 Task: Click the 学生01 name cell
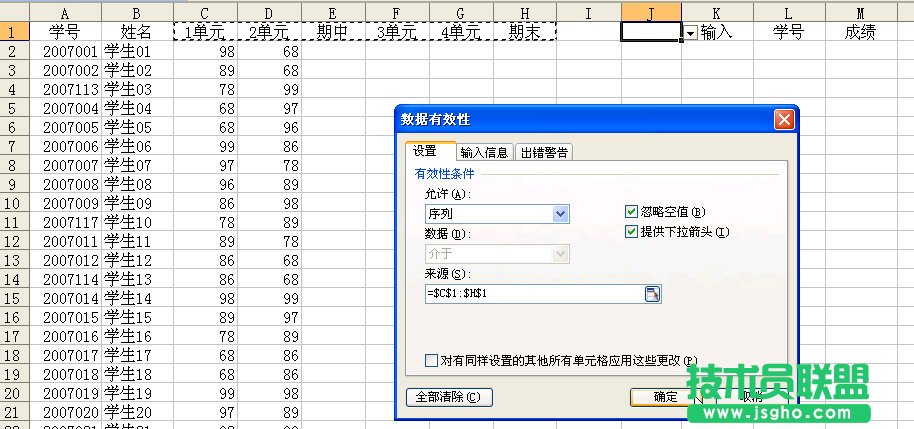point(137,51)
